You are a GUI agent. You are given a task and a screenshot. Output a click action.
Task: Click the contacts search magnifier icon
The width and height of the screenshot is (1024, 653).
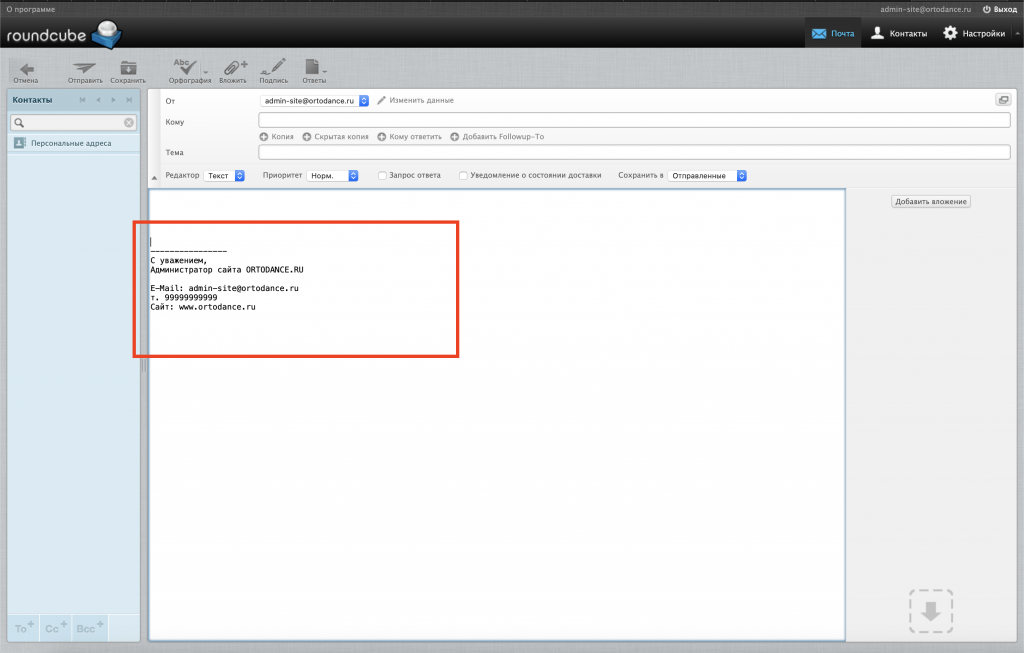tap(19, 123)
